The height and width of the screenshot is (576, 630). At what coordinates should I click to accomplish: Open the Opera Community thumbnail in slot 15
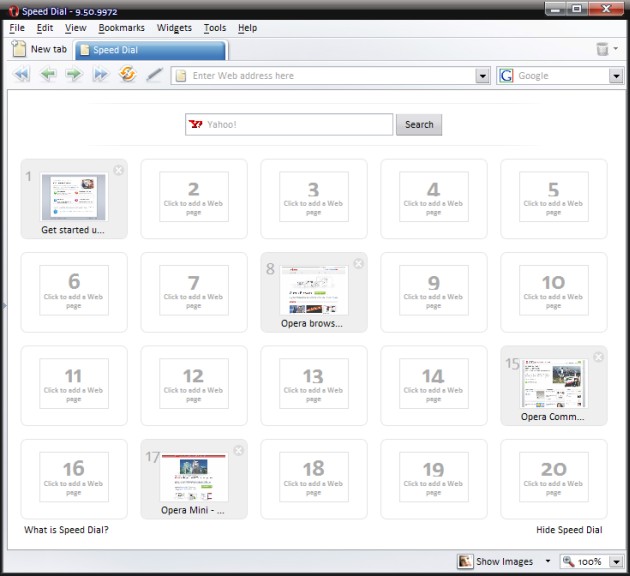pos(554,383)
